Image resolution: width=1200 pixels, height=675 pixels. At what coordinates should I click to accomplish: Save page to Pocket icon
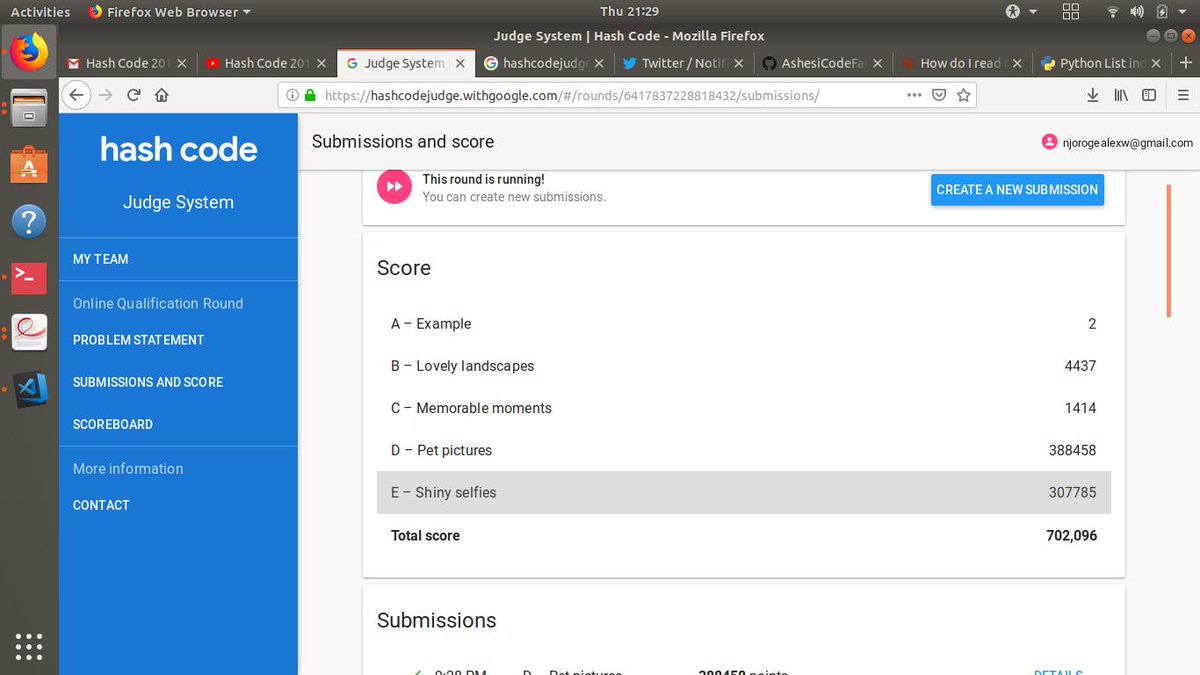coord(939,96)
